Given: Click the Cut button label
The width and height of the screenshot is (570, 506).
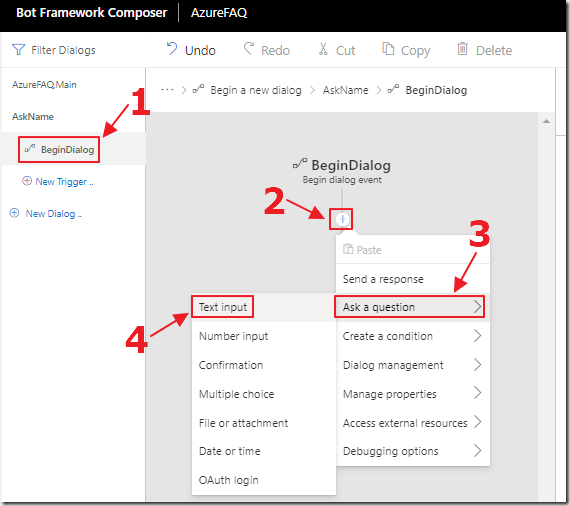Looking at the screenshot, I should tap(345, 50).
